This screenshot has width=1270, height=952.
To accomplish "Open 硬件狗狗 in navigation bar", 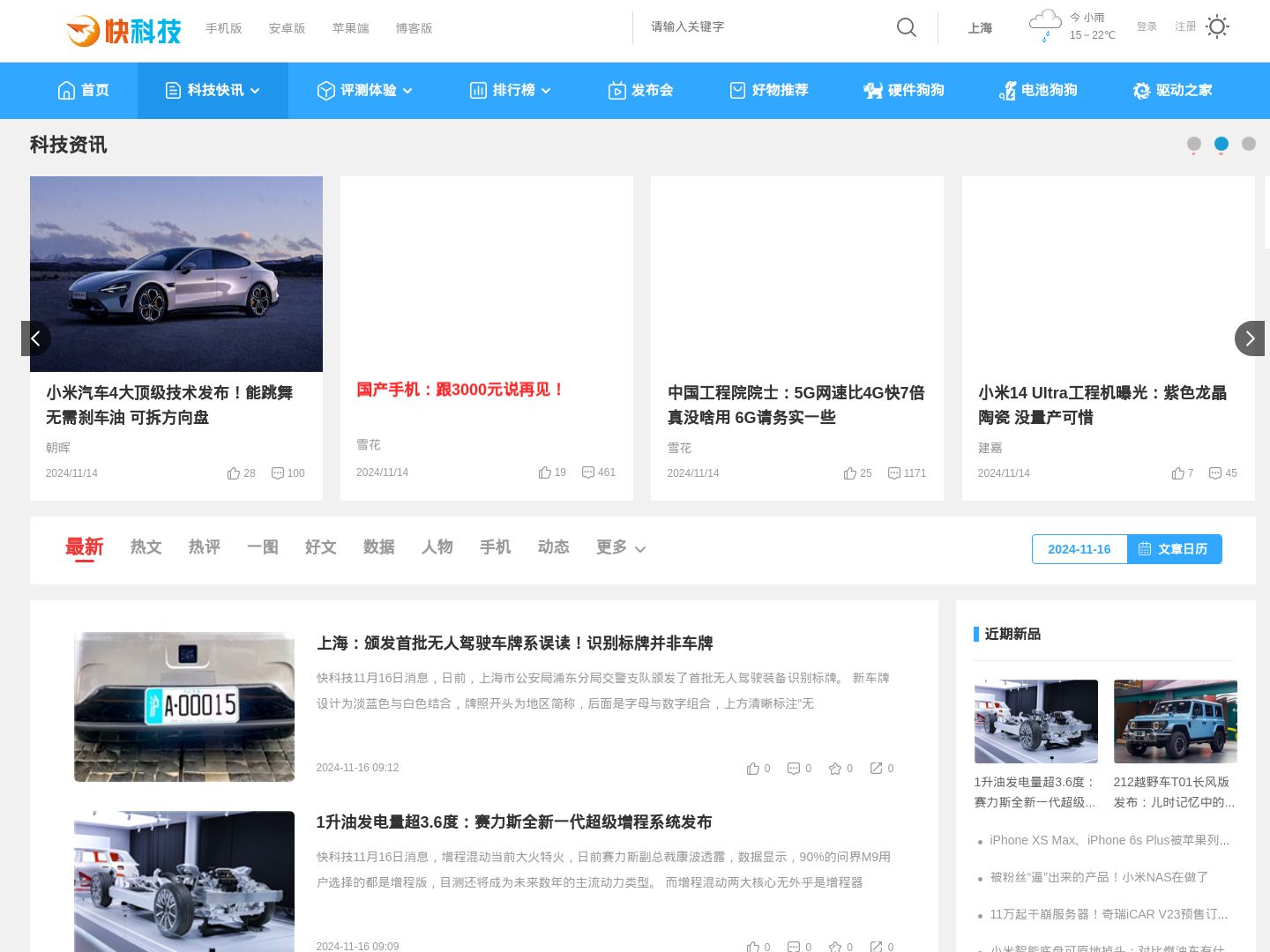I will pos(904,90).
